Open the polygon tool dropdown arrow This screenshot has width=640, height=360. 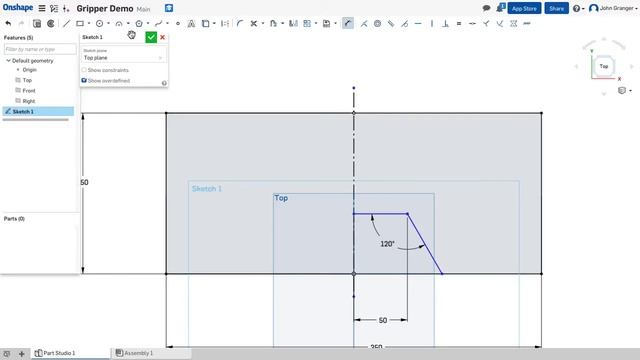pos(148,24)
